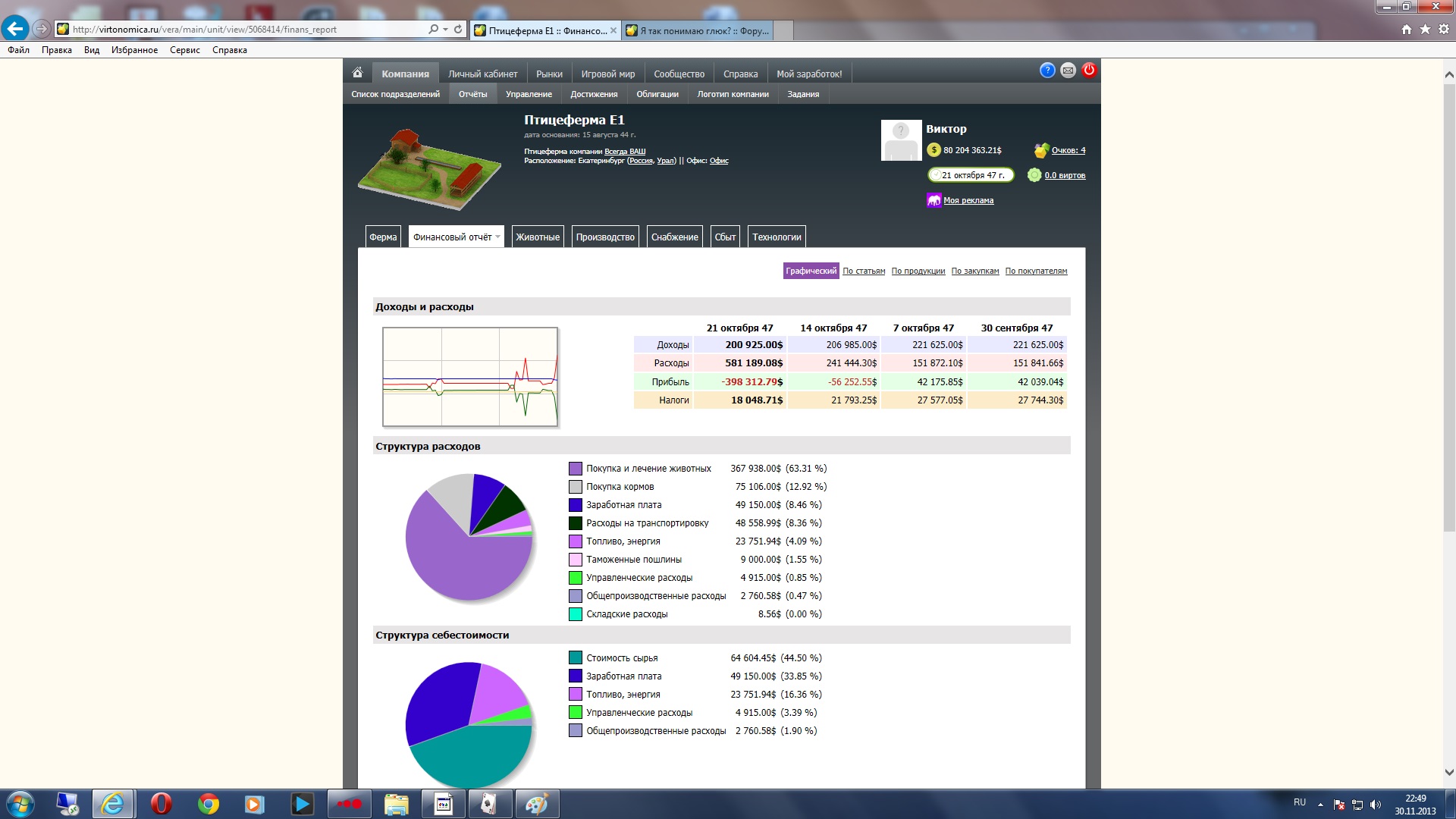Open Opera browser from the taskbar
Image resolution: width=1456 pixels, height=819 pixels.
click(x=161, y=804)
